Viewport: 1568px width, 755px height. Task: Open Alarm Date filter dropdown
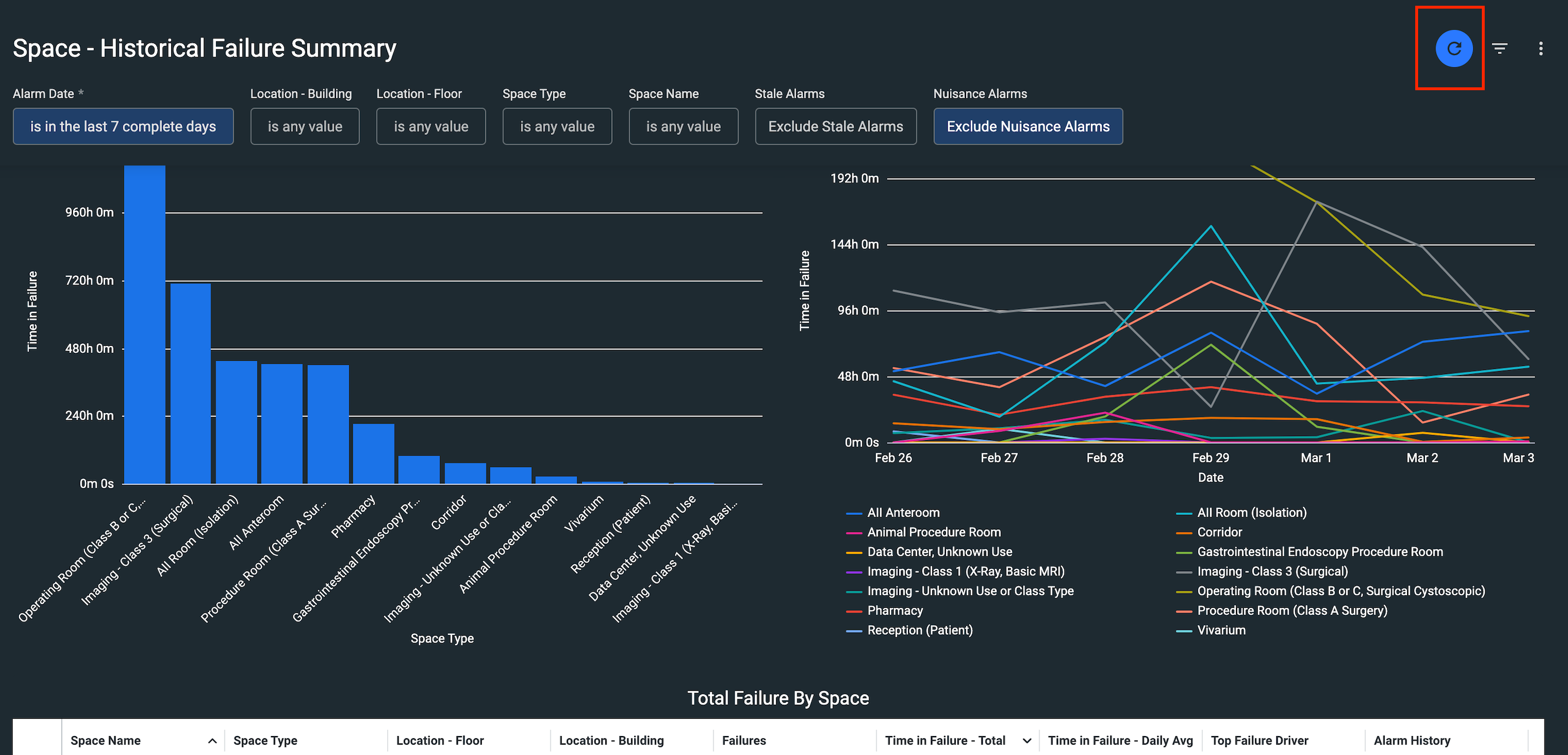click(123, 126)
